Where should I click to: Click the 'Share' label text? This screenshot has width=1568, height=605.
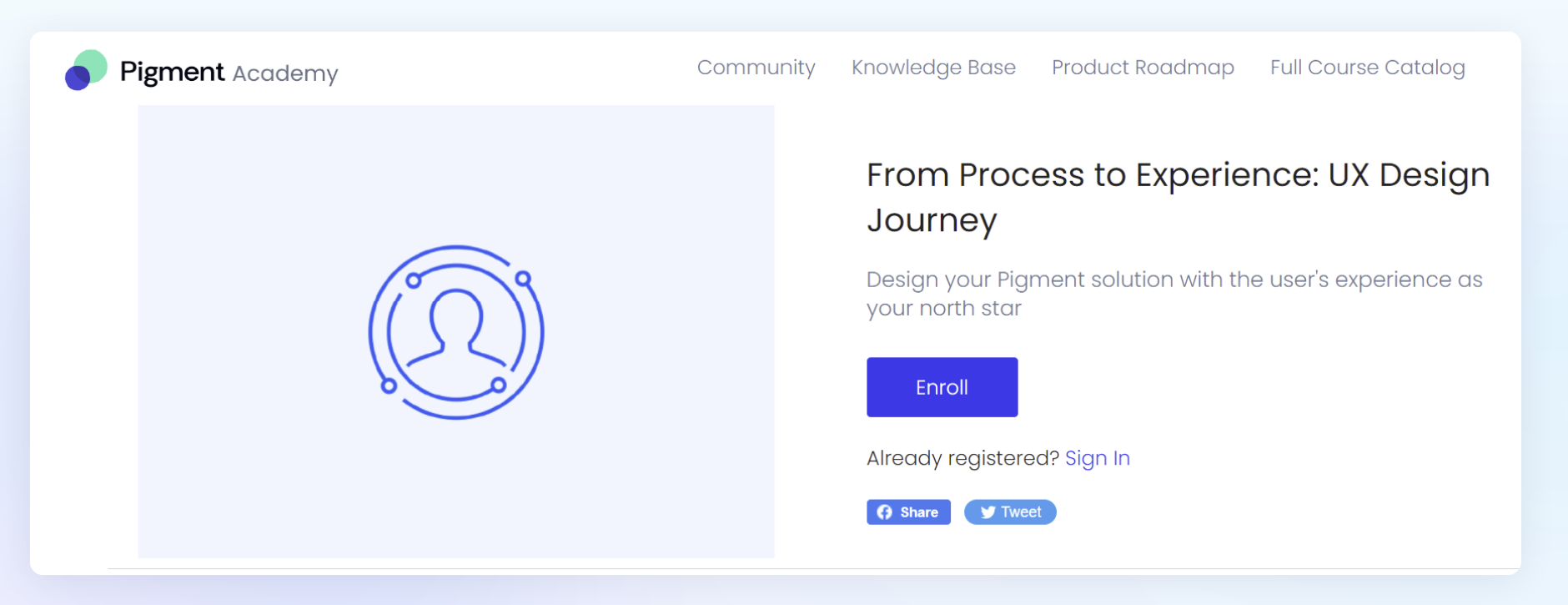point(919,512)
